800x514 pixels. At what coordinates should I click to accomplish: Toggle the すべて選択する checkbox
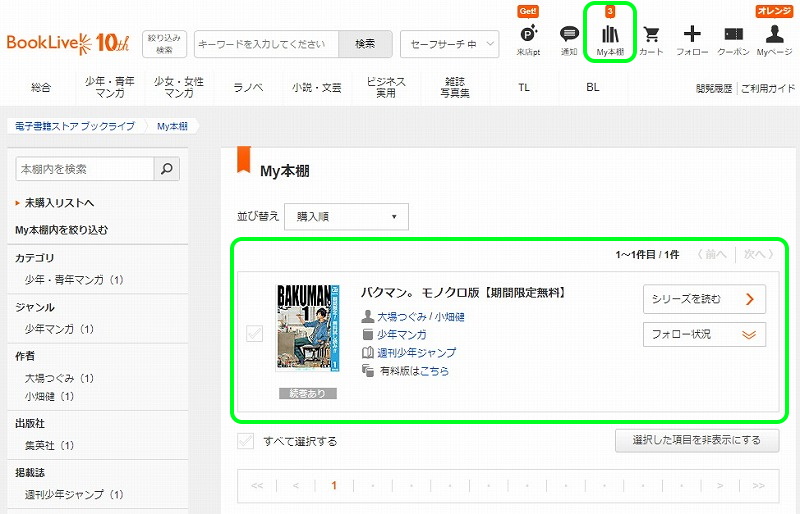[x=245, y=440]
